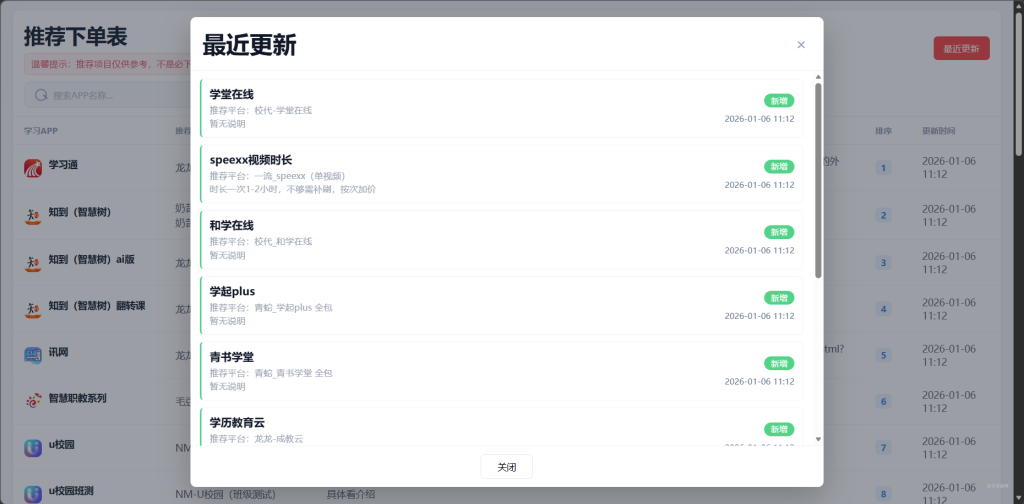Click sort badge 6 in 智慧职教系列 row
This screenshot has width=1024, height=504.
point(883,402)
